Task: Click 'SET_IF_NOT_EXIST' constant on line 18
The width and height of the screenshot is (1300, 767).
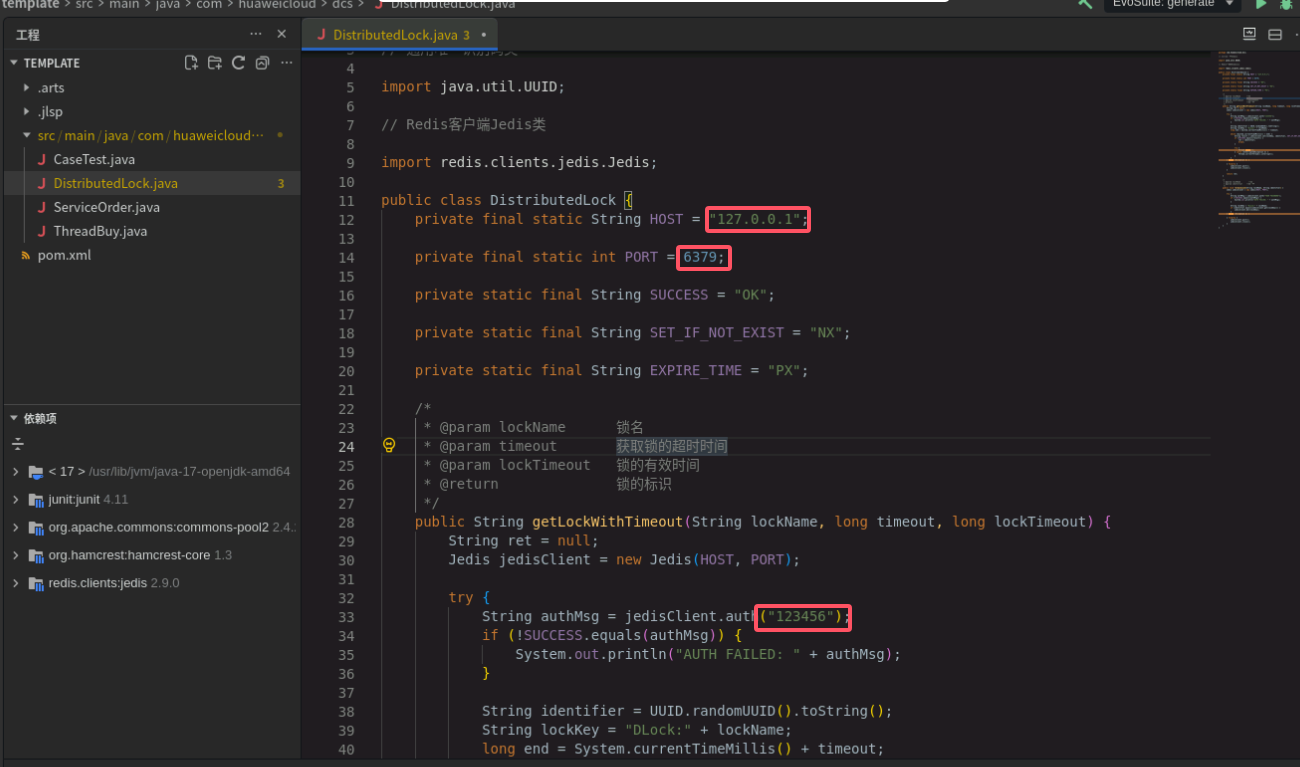Action: pyautogui.click(x=717, y=332)
